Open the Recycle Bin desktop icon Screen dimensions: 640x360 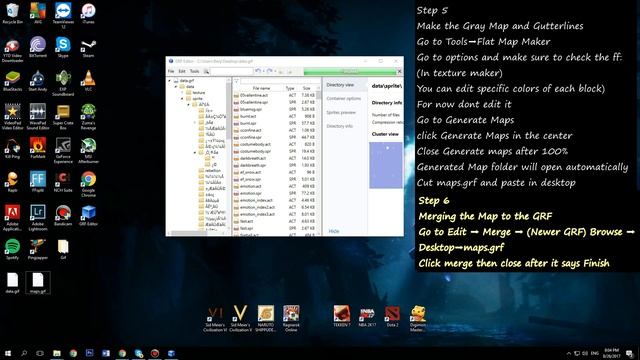pyautogui.click(x=12, y=13)
